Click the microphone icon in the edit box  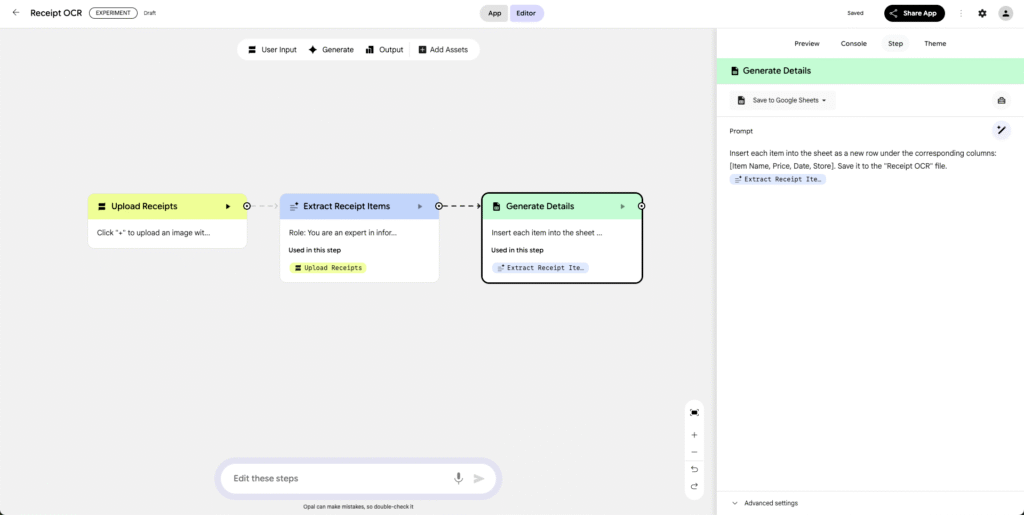pos(458,478)
